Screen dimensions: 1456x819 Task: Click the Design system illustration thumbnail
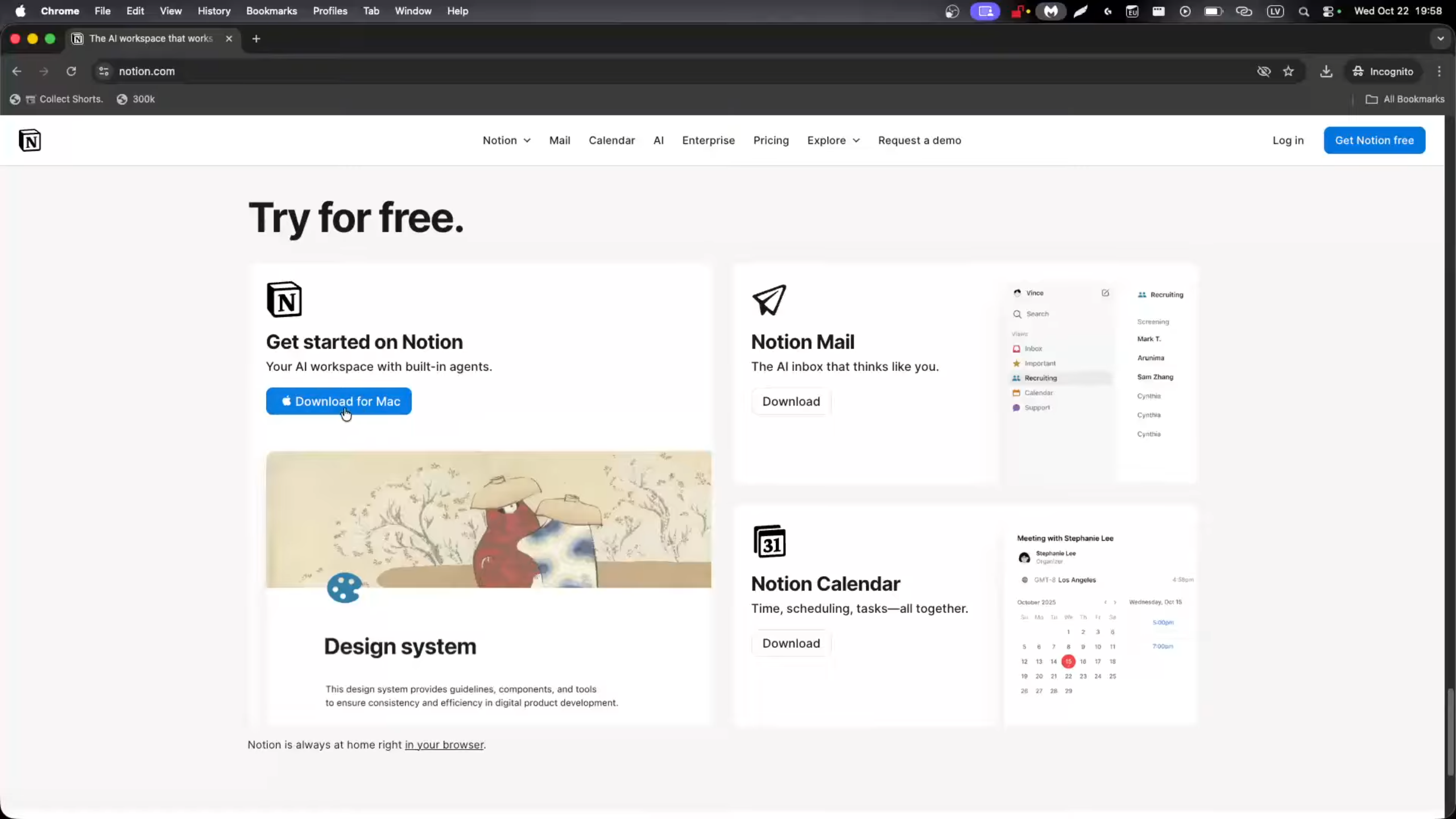point(489,519)
